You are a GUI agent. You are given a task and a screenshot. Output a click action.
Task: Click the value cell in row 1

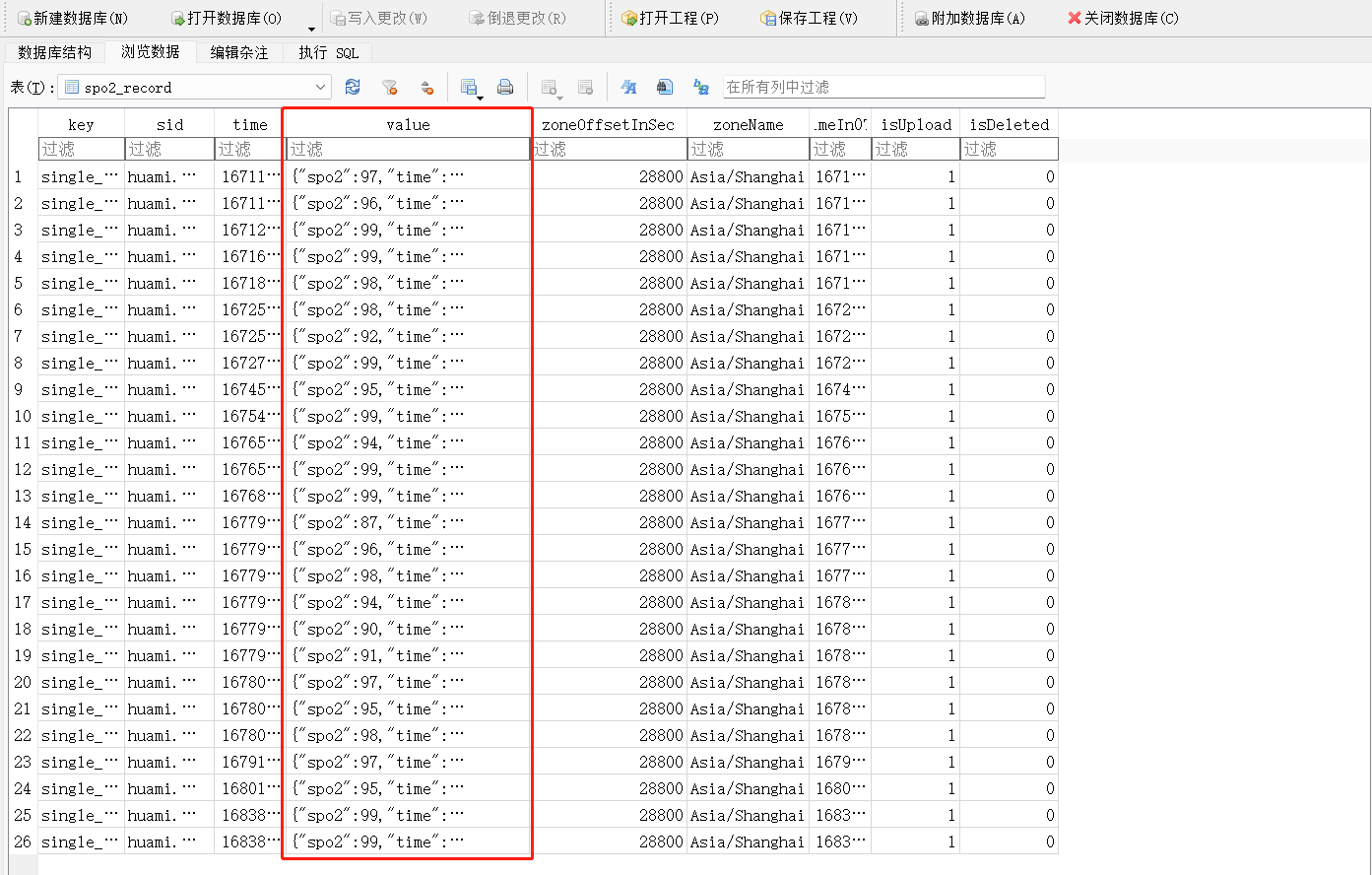tap(408, 176)
